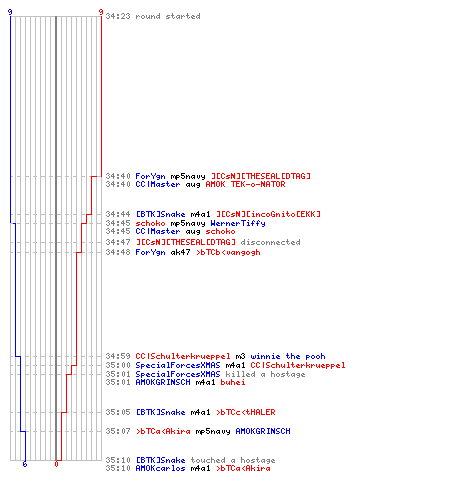Click blue team final count 6 label
The image size is (450, 500).
pyautogui.click(x=25, y=464)
